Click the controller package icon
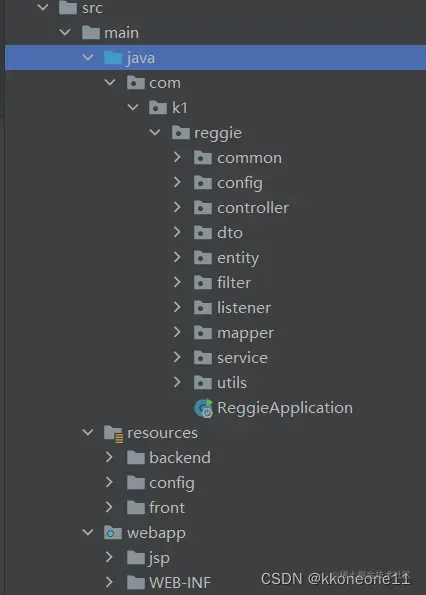This screenshot has height=595, width=426. click(203, 208)
